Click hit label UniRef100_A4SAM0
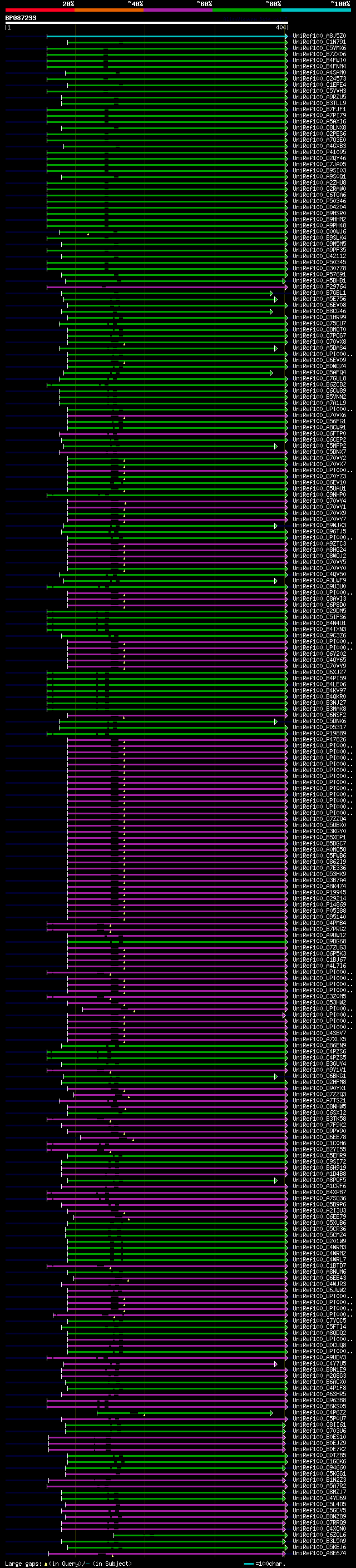This screenshot has width=356, height=1568. coord(319,72)
